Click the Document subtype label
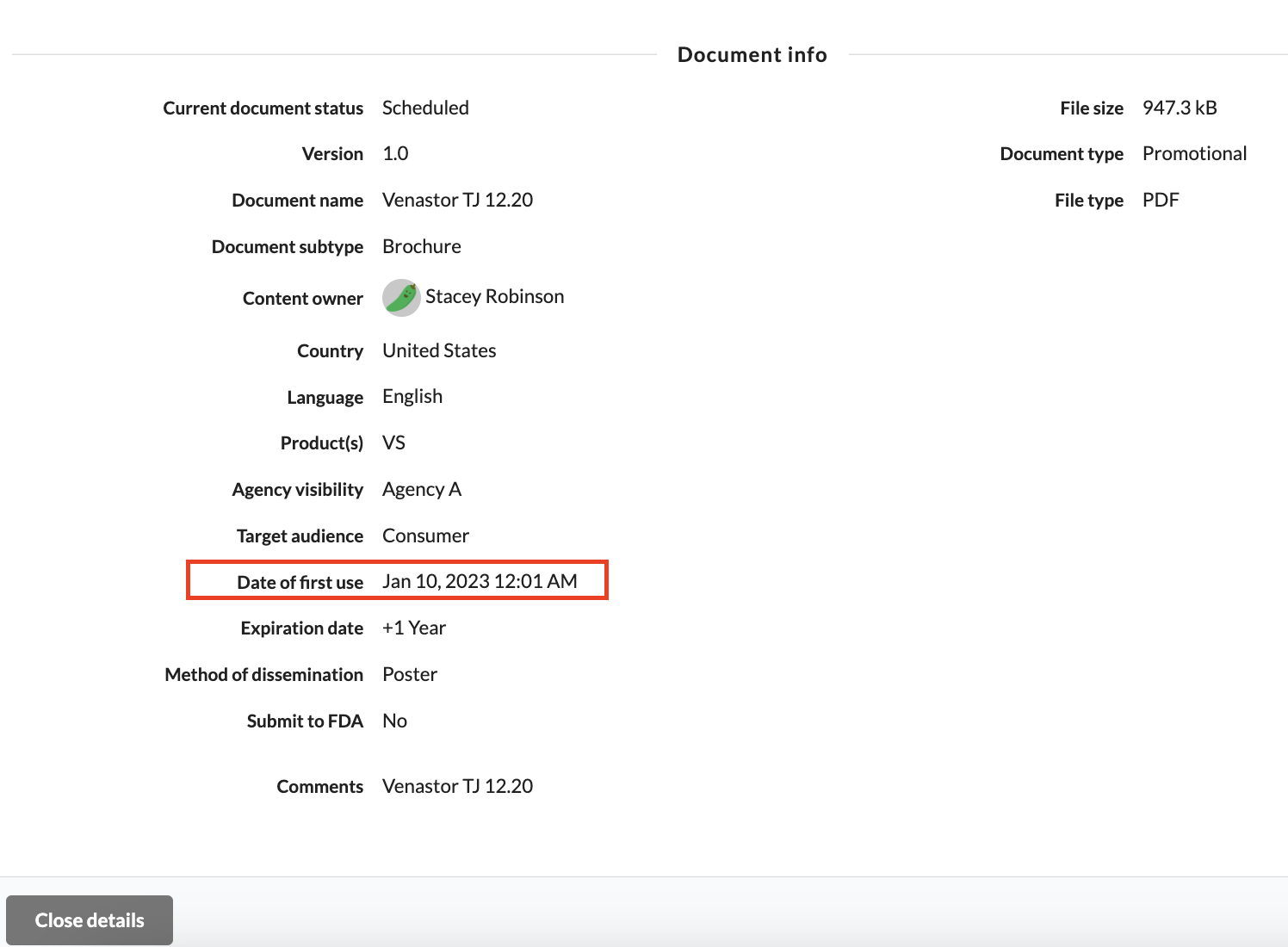Image resolution: width=1288 pixels, height=947 pixels. [x=288, y=246]
